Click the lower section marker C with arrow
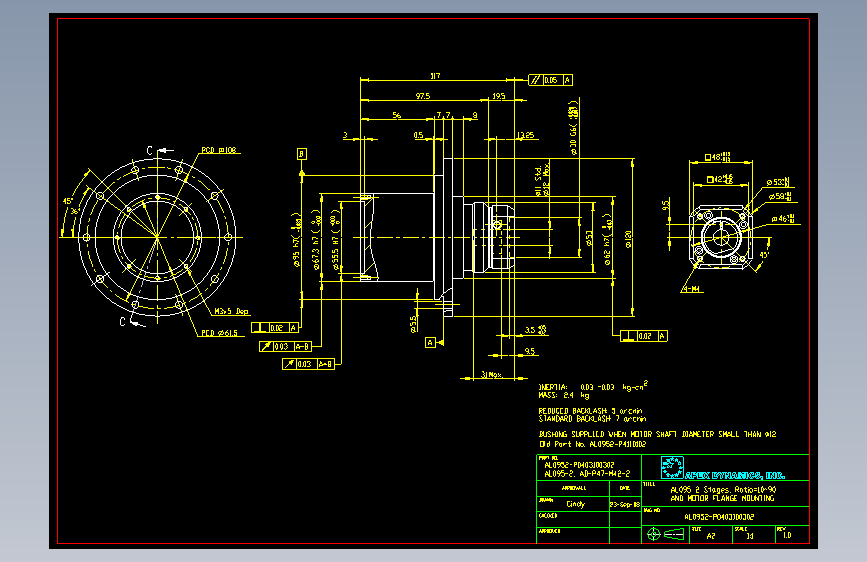867x562 pixels. [133, 322]
